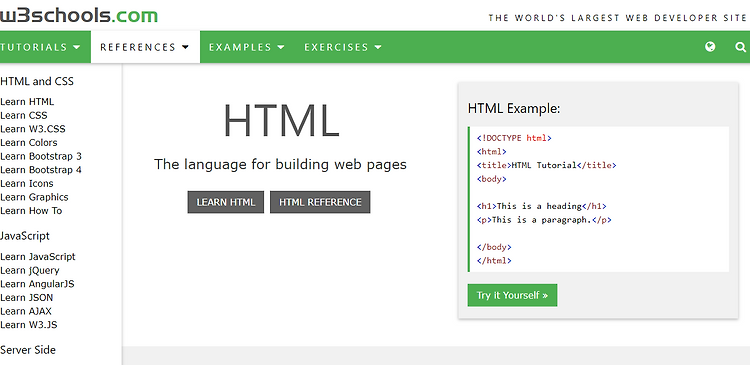Open Learn Graphics link
The height and width of the screenshot is (365, 750).
pyautogui.click(x=34, y=197)
